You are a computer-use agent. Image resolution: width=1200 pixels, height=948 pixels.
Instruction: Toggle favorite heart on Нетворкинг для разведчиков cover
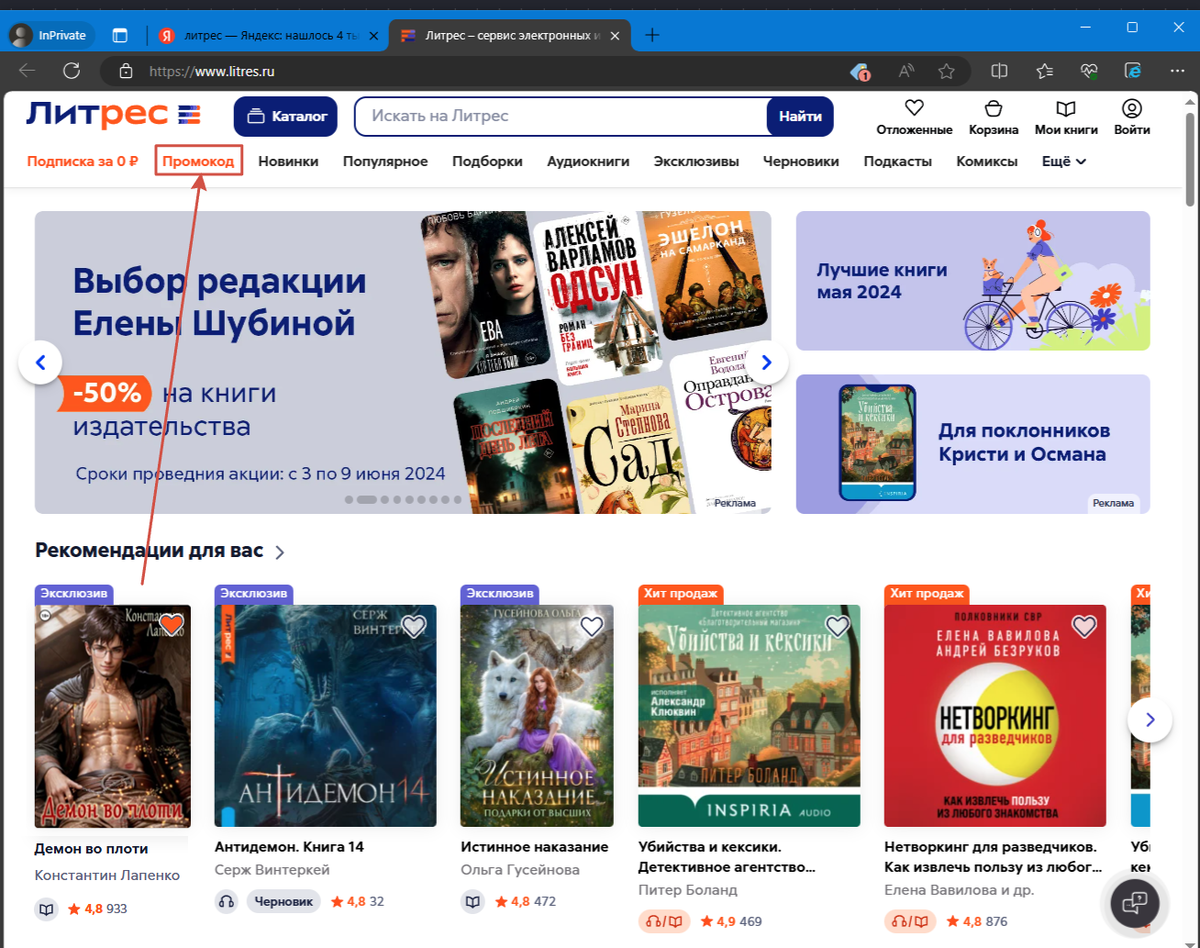coord(1084,626)
